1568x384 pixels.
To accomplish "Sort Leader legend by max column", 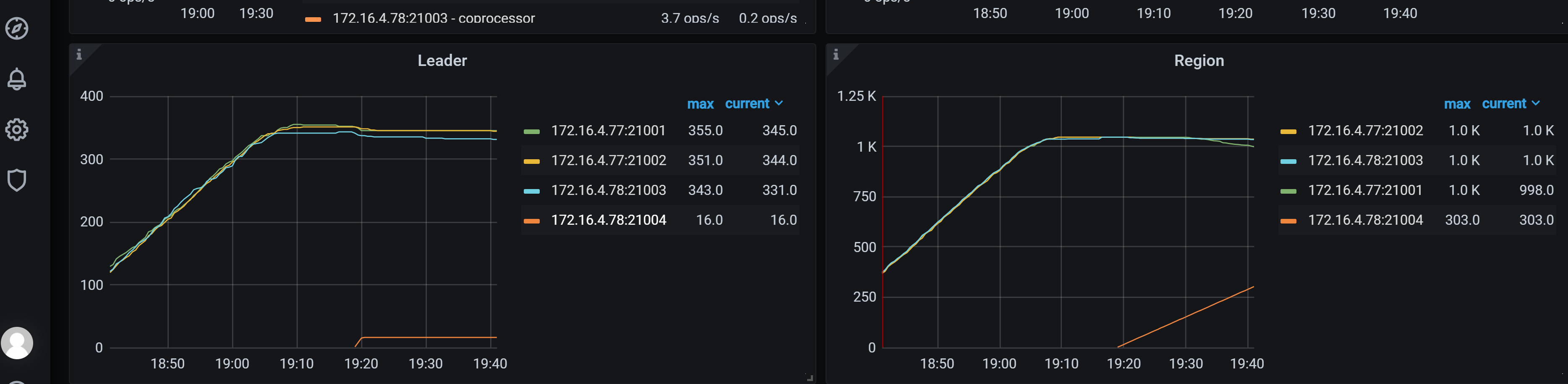I will click(700, 104).
